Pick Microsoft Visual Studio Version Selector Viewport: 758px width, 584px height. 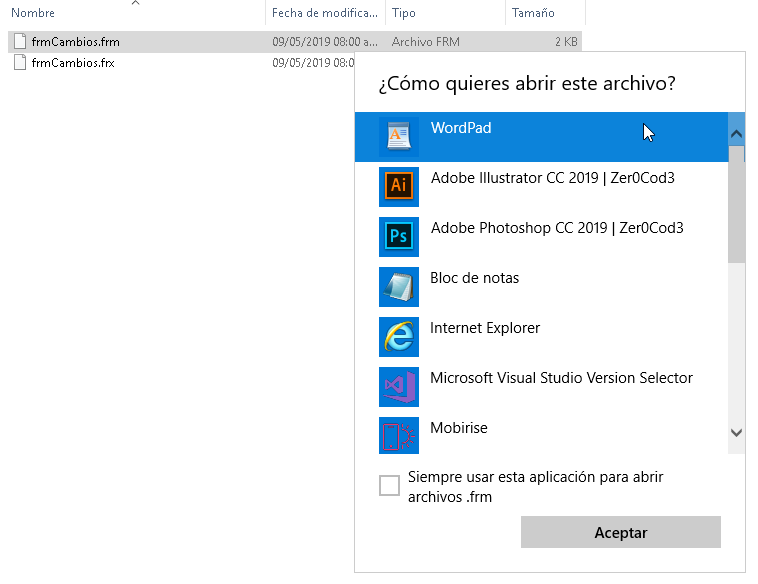pyautogui.click(x=541, y=386)
